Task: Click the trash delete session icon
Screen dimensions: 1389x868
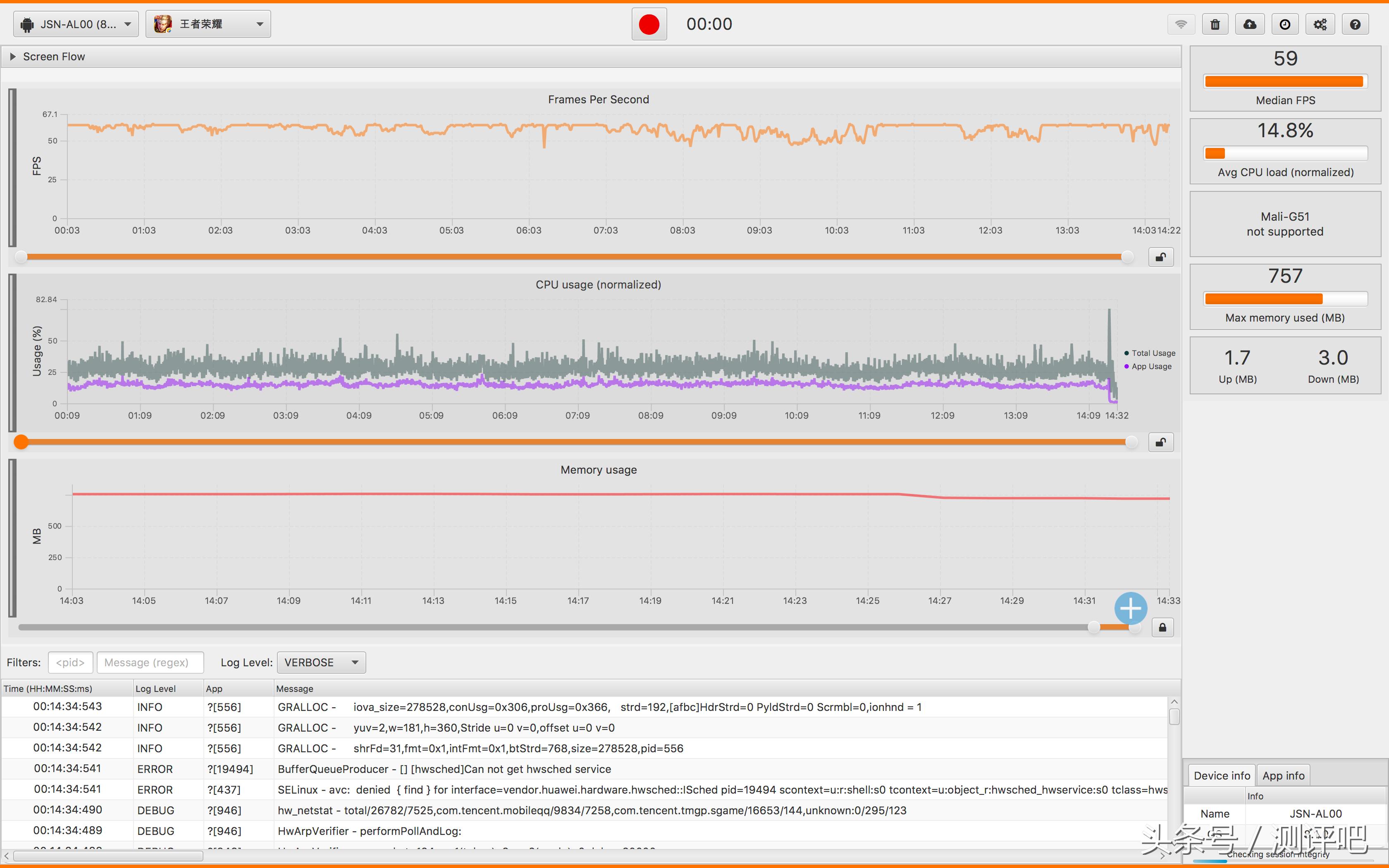Action: 1215,24
